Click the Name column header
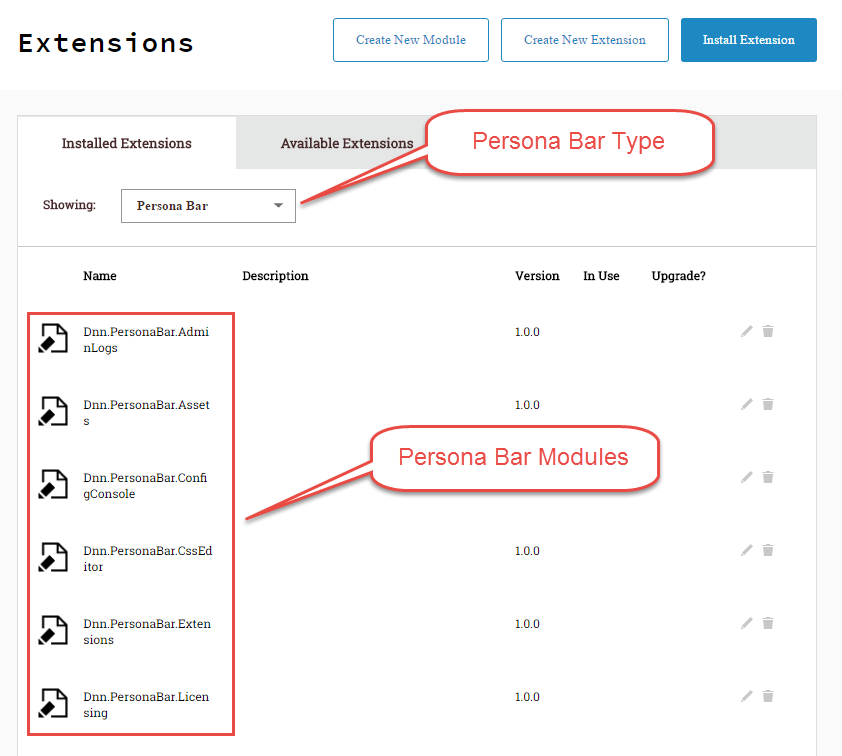This screenshot has width=842, height=756. 100,275
